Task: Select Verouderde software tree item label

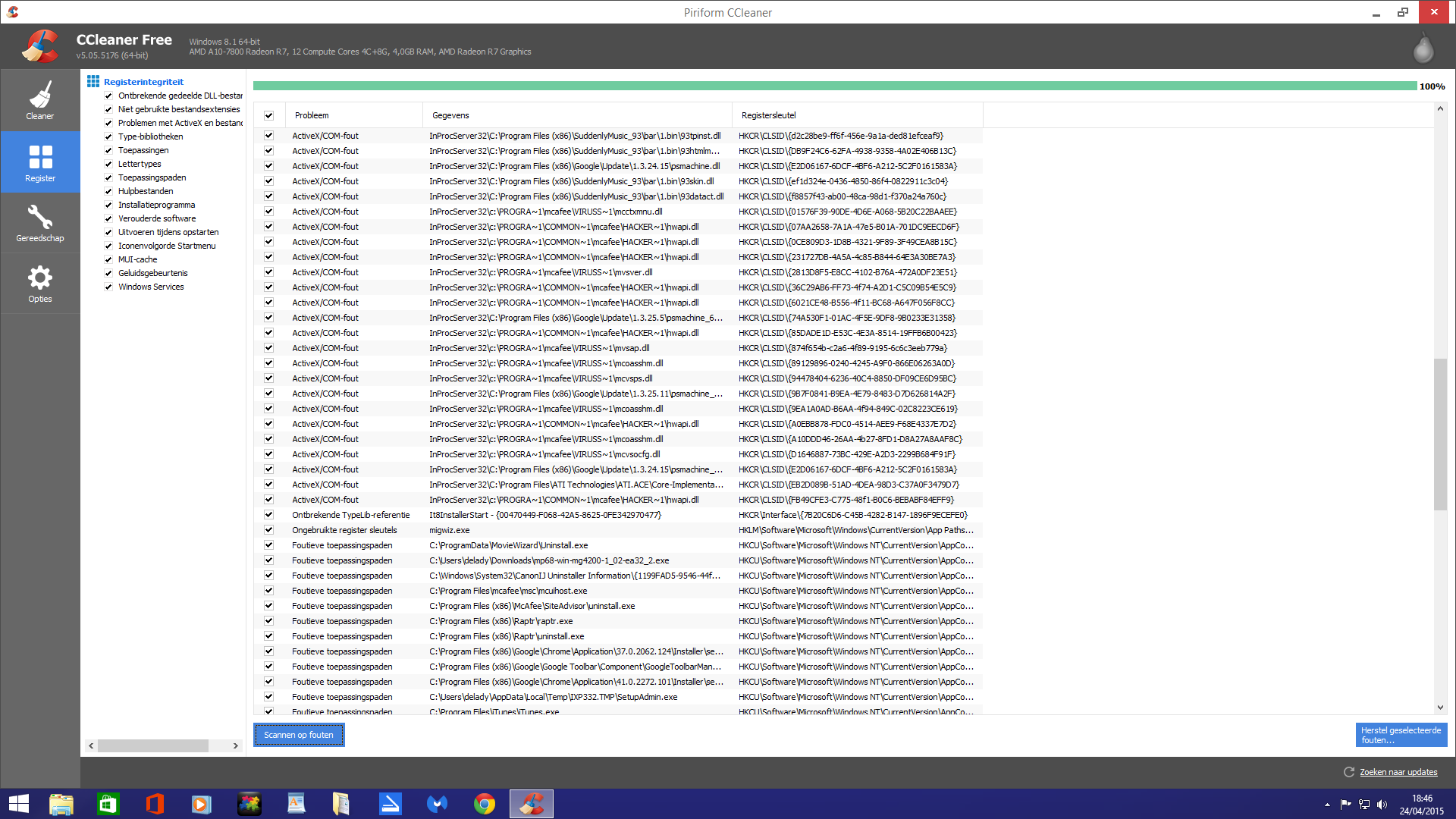Action: click(x=157, y=218)
